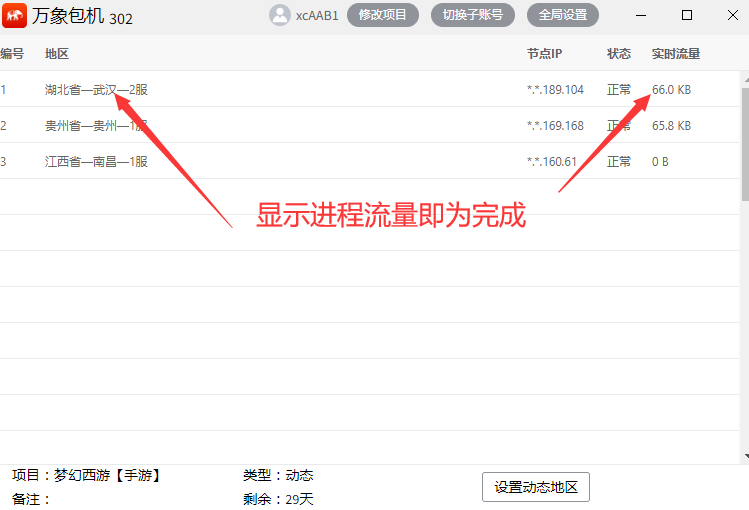
Task: Click node IP *.*.169.168
Action: click(x=555, y=126)
